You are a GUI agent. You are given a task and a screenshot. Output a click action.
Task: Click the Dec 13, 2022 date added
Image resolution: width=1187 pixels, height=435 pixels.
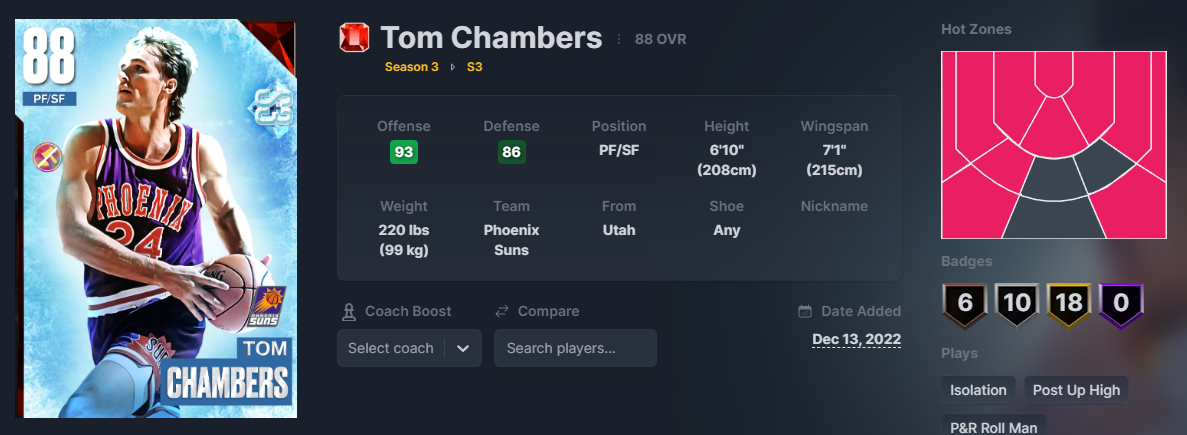point(856,340)
